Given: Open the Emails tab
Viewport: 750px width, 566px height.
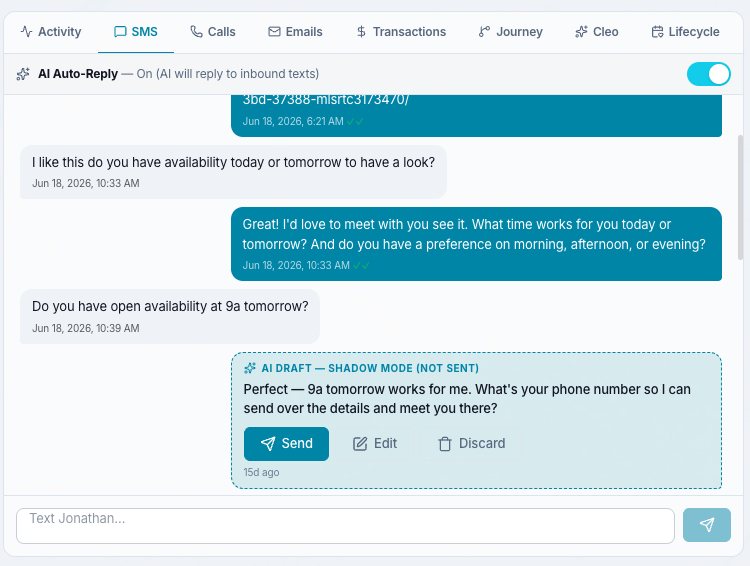Looking at the screenshot, I should 295,32.
